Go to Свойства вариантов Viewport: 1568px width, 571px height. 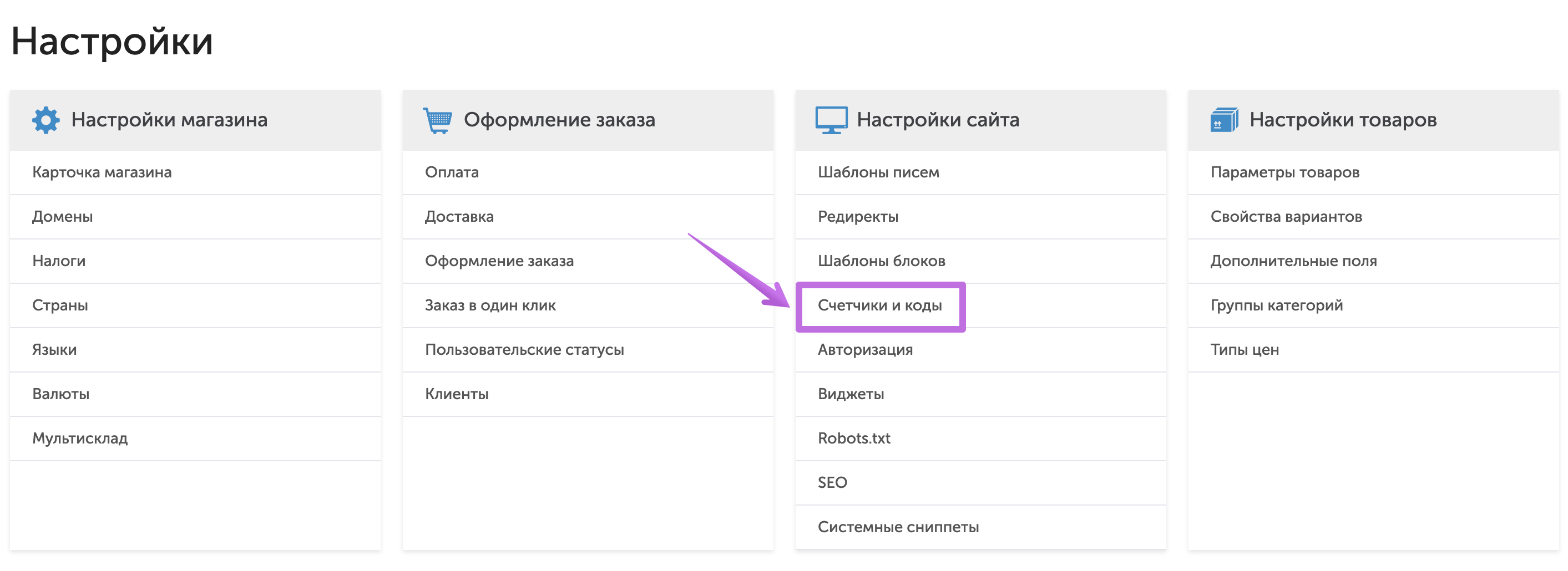click(x=1286, y=217)
